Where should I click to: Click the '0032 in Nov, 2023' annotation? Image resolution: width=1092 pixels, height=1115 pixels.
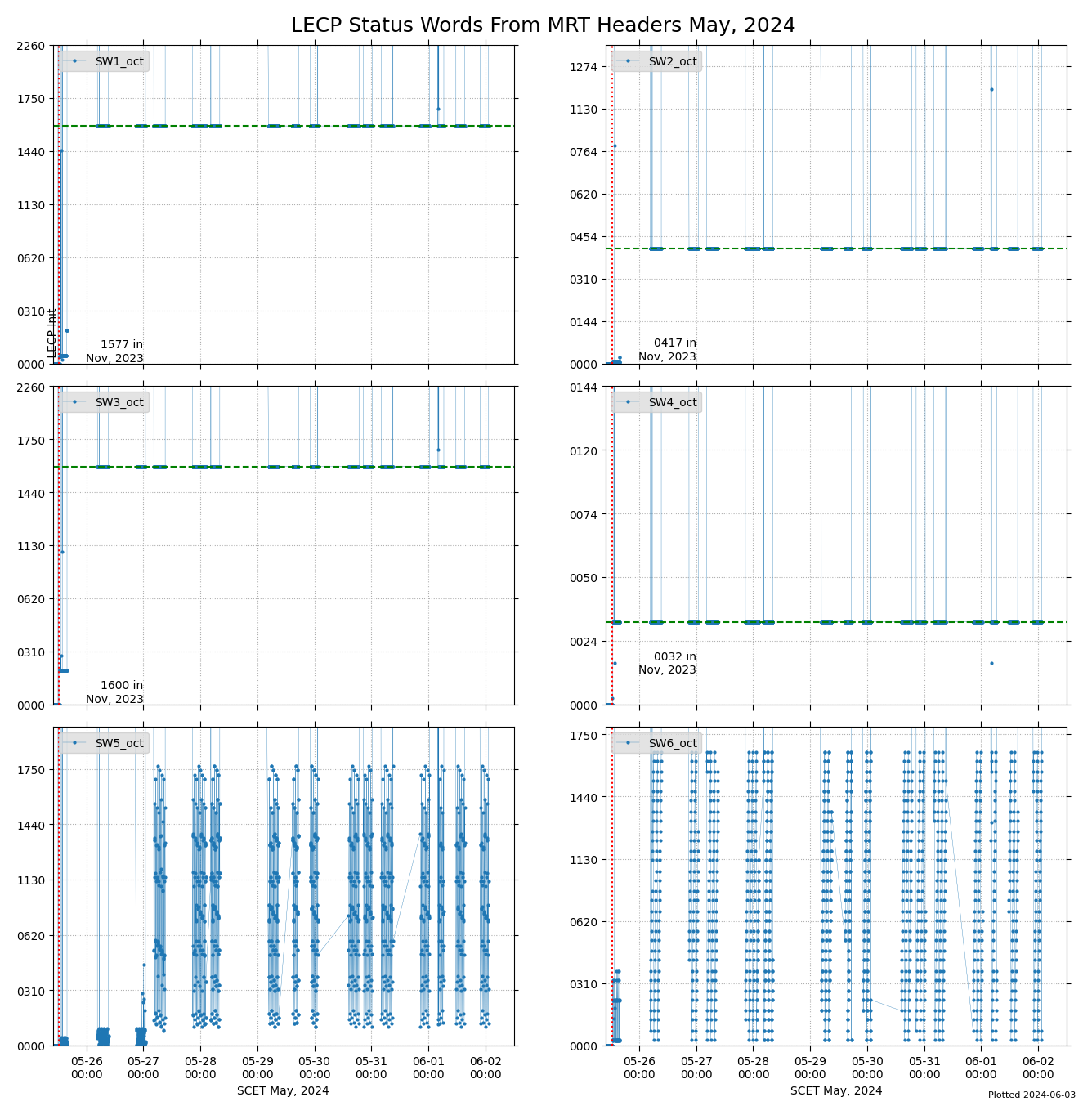(x=668, y=663)
